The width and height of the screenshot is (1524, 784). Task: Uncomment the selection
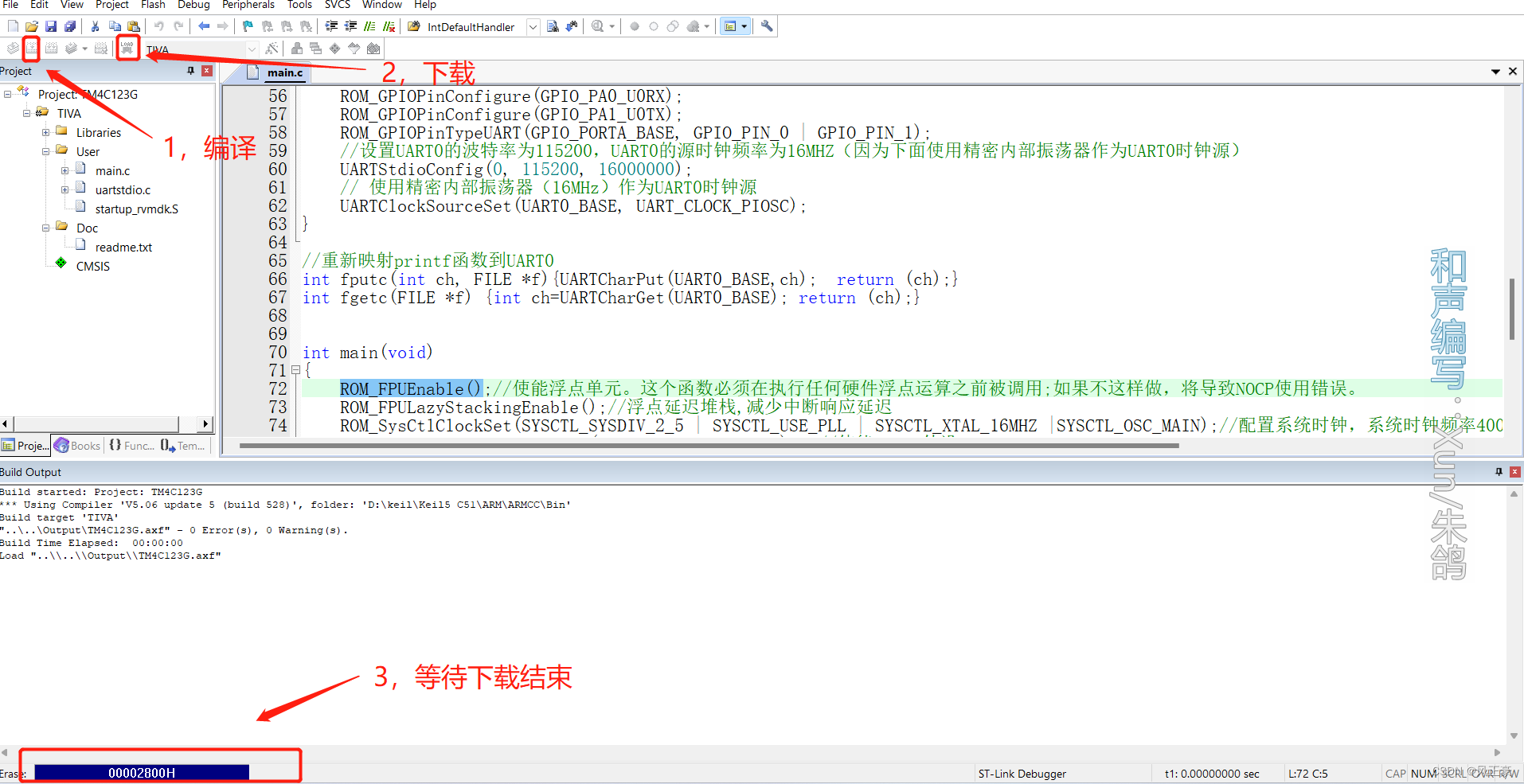click(x=389, y=26)
